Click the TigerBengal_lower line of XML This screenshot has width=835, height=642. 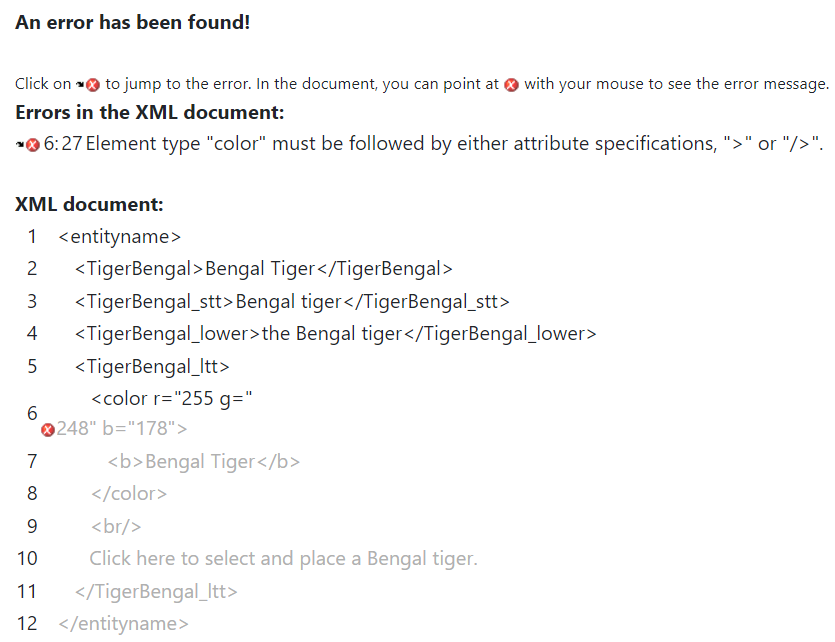pos(335,333)
